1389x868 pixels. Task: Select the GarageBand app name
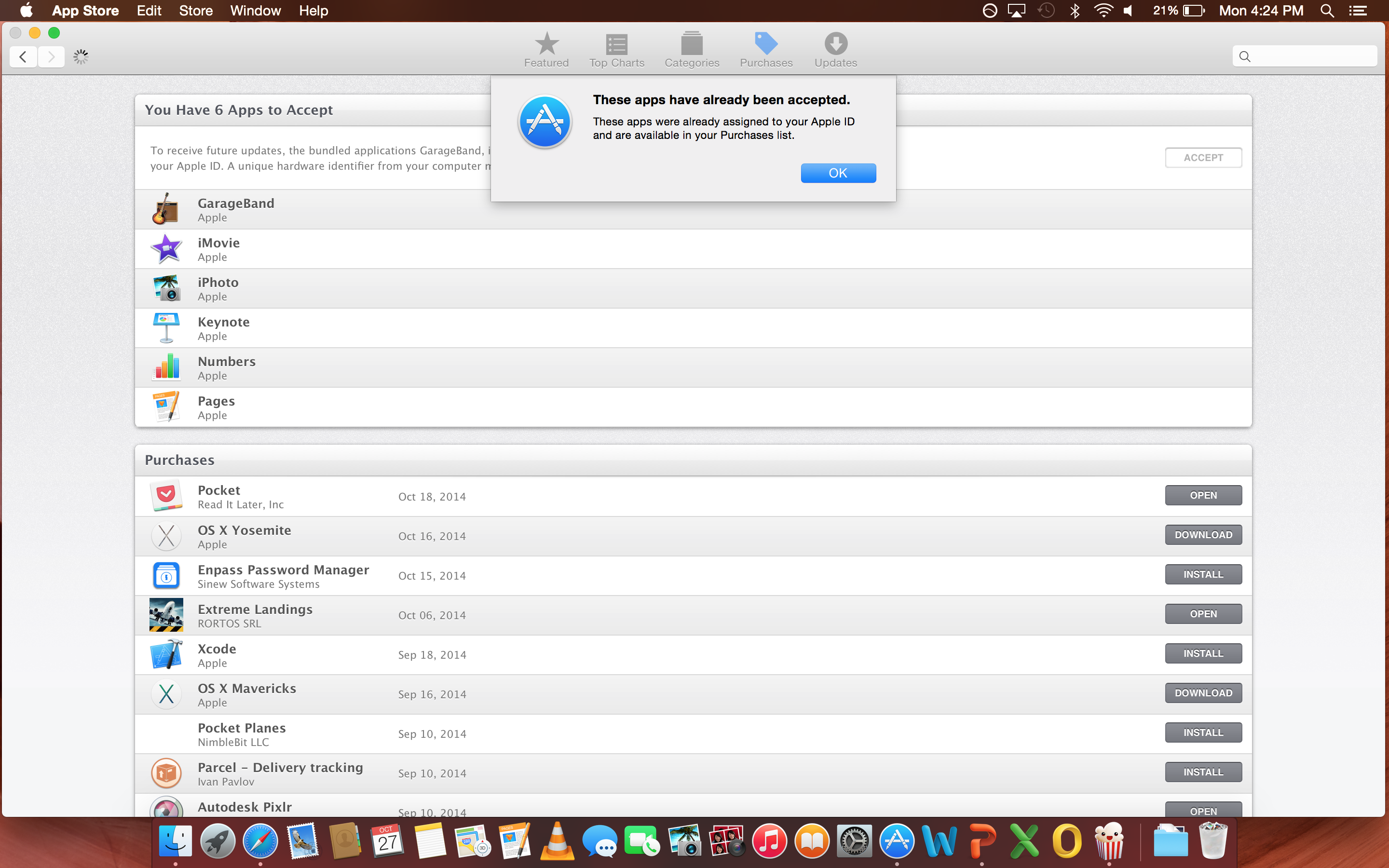pos(236,203)
